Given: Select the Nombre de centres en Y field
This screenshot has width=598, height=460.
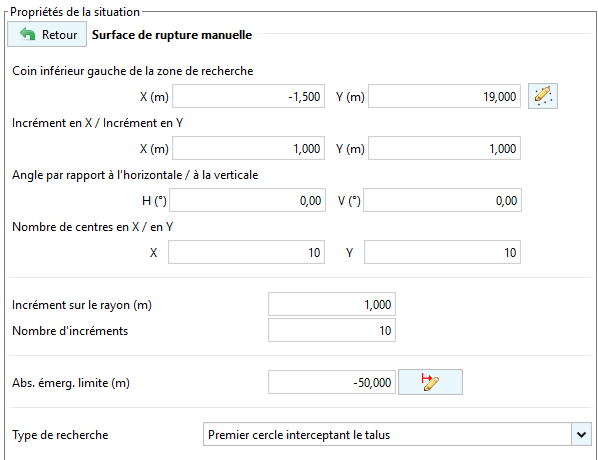Looking at the screenshot, I should coord(442,252).
